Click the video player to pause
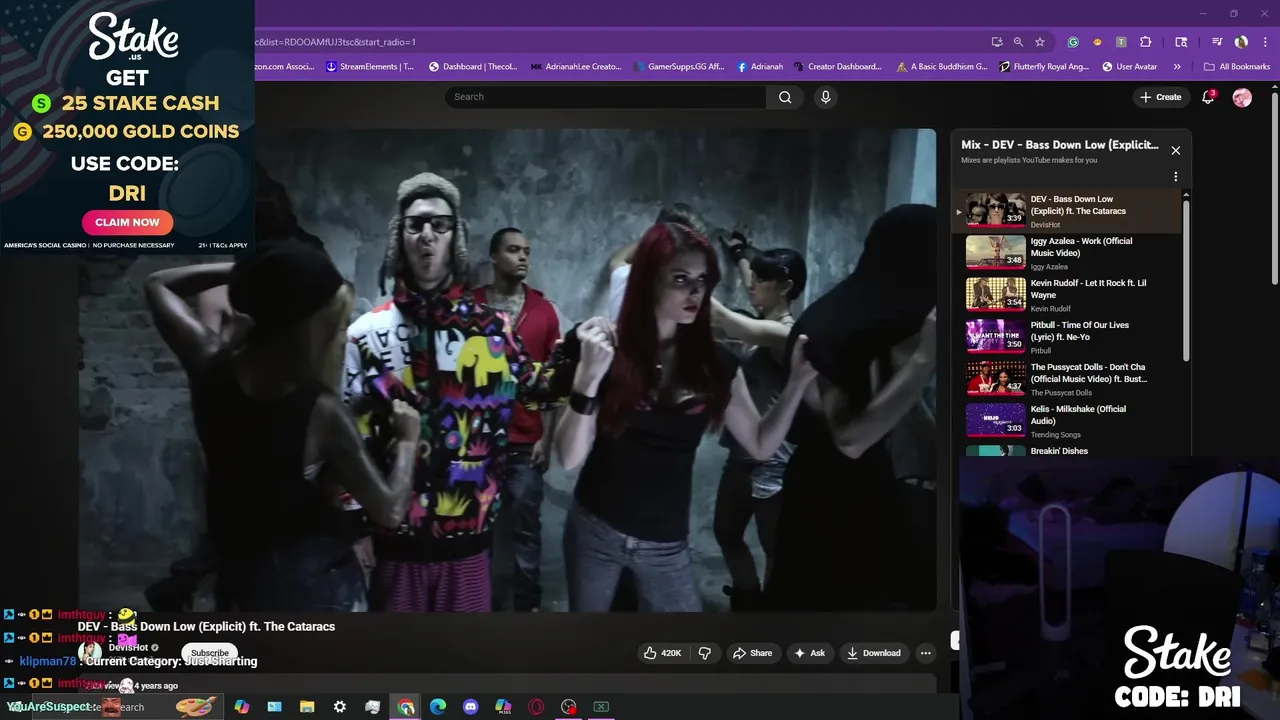The image size is (1280, 720). (x=508, y=370)
